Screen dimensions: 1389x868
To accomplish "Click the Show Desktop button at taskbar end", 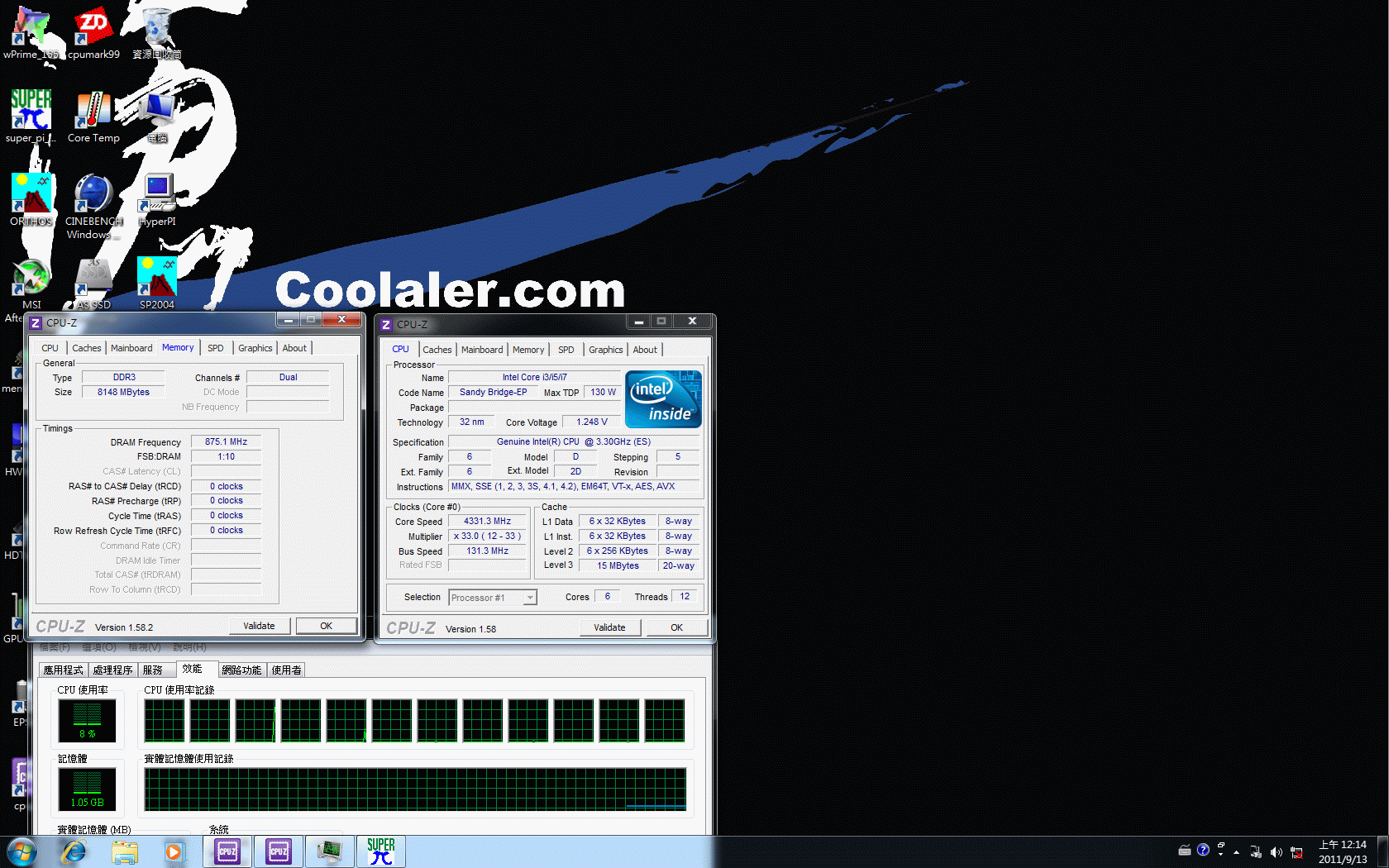I will click(1382, 851).
